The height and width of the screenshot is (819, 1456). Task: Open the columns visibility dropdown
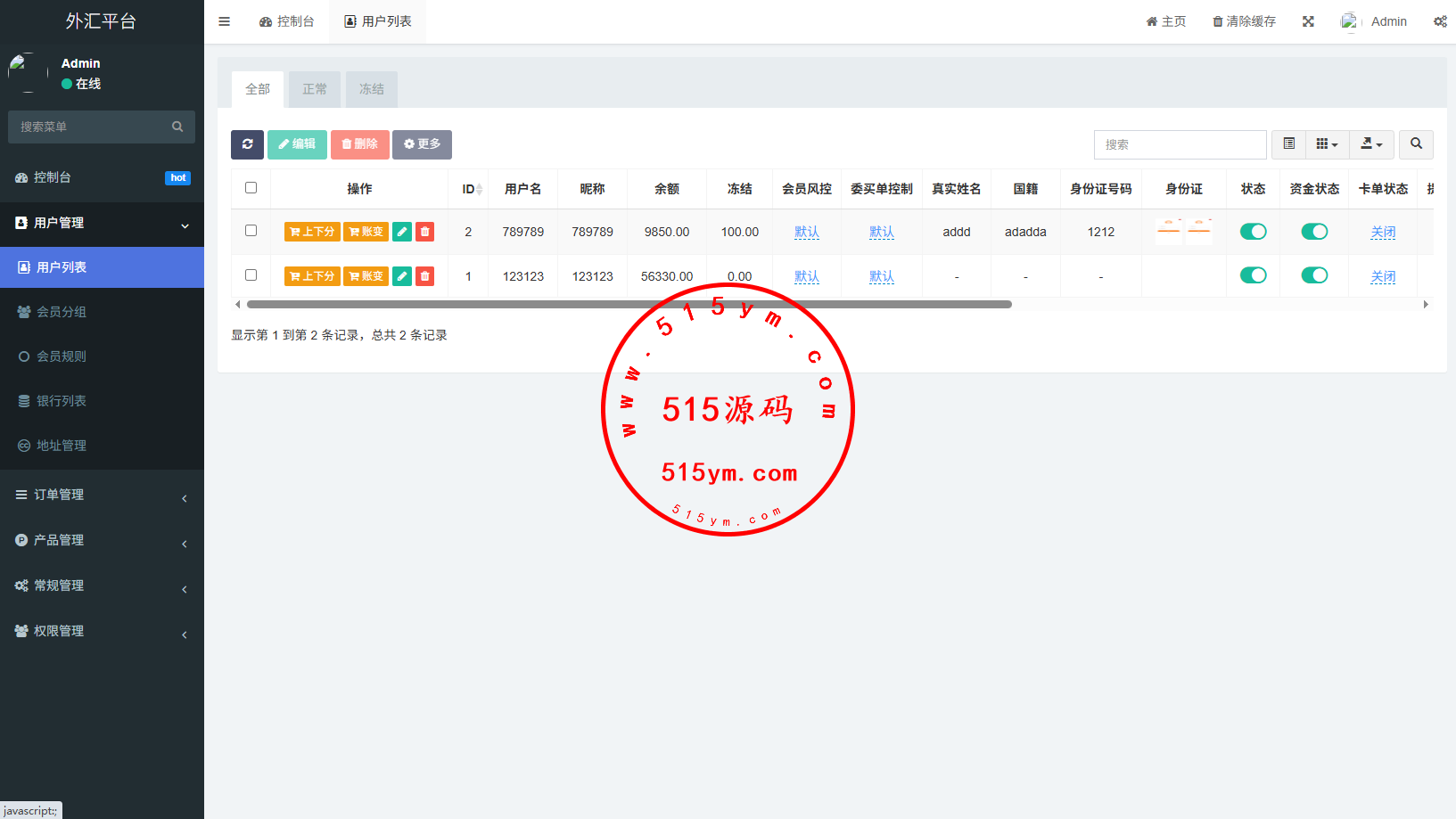(1327, 144)
